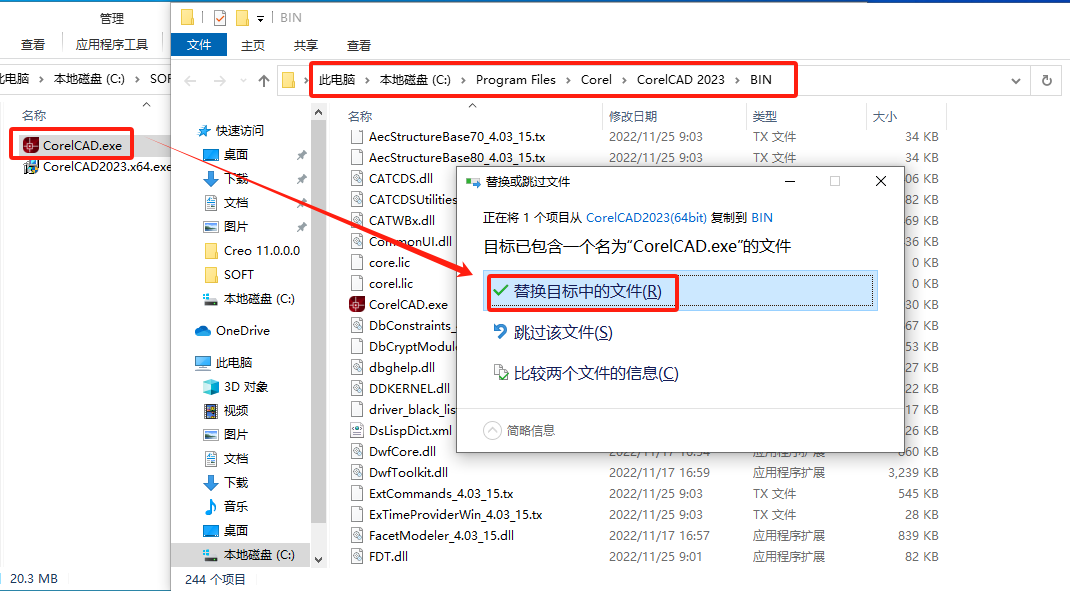Click CorelCAD2023.x64.exe installer icon in left window
This screenshot has height=591, width=1070.
click(x=31, y=167)
